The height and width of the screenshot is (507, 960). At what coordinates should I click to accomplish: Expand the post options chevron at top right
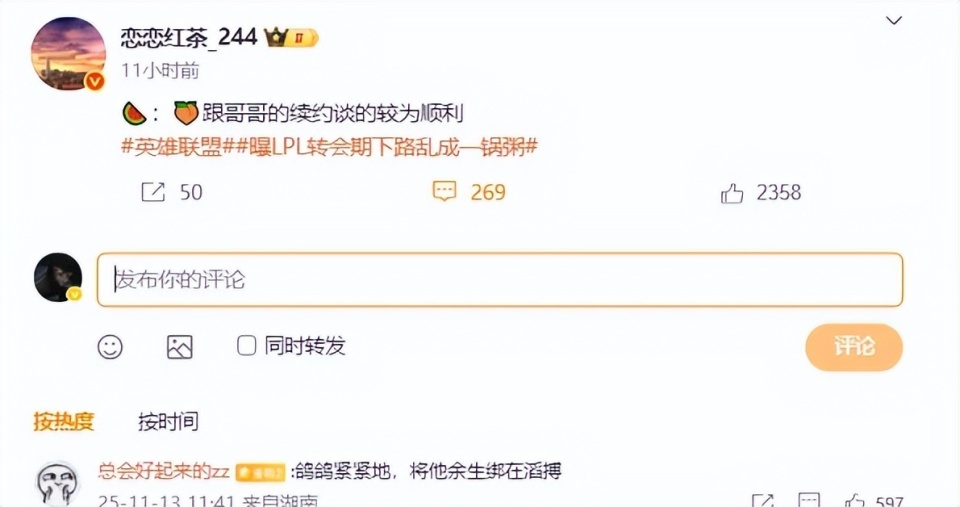click(894, 21)
